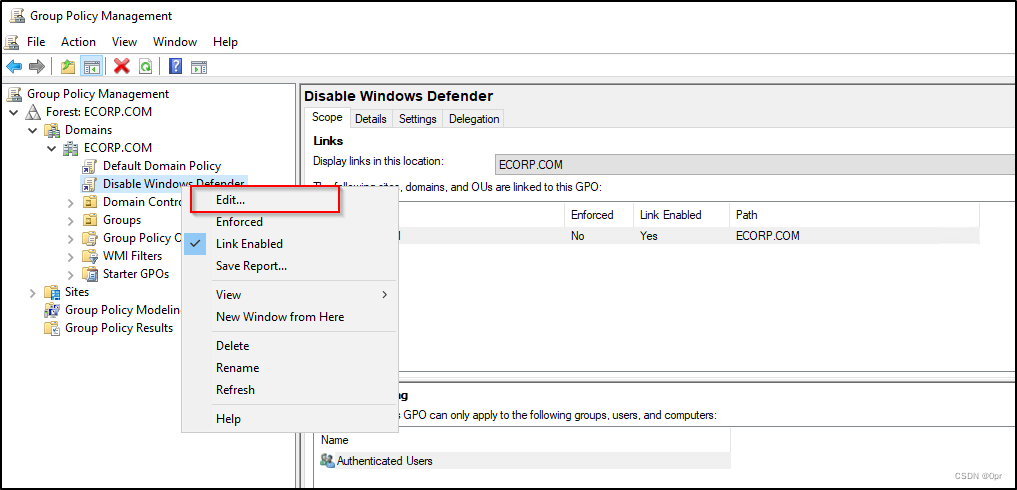
Task: Toggle Enforced in the context menu
Action: click(289, 222)
